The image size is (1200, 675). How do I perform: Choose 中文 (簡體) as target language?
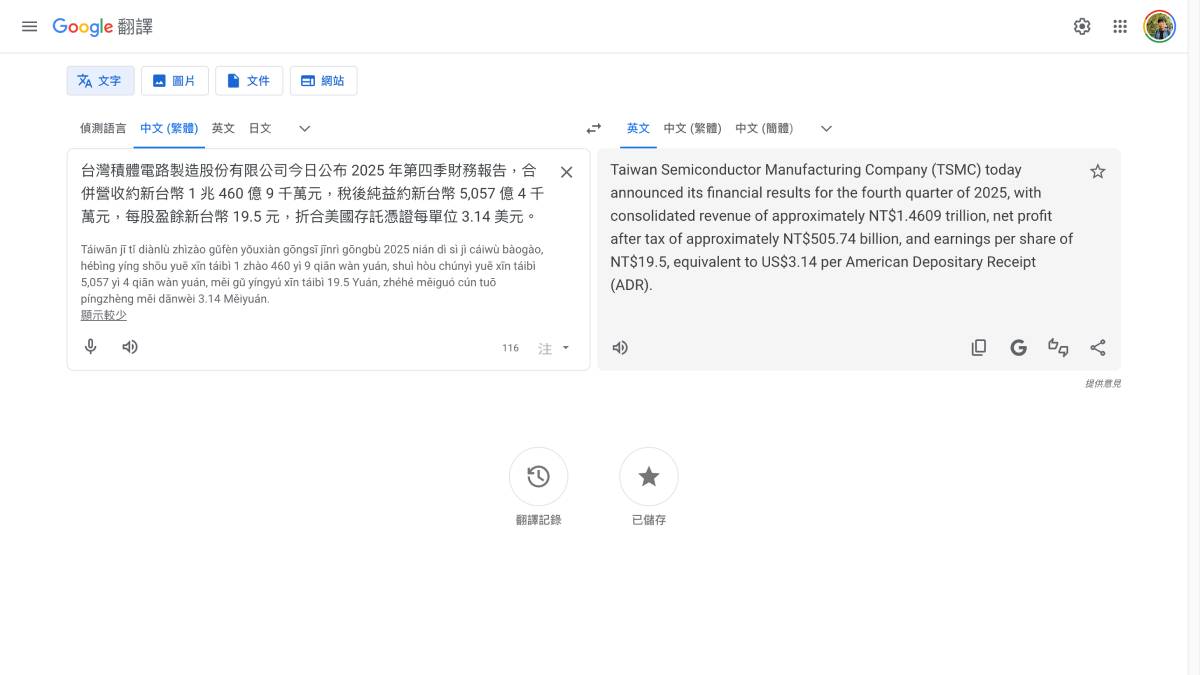pos(764,129)
